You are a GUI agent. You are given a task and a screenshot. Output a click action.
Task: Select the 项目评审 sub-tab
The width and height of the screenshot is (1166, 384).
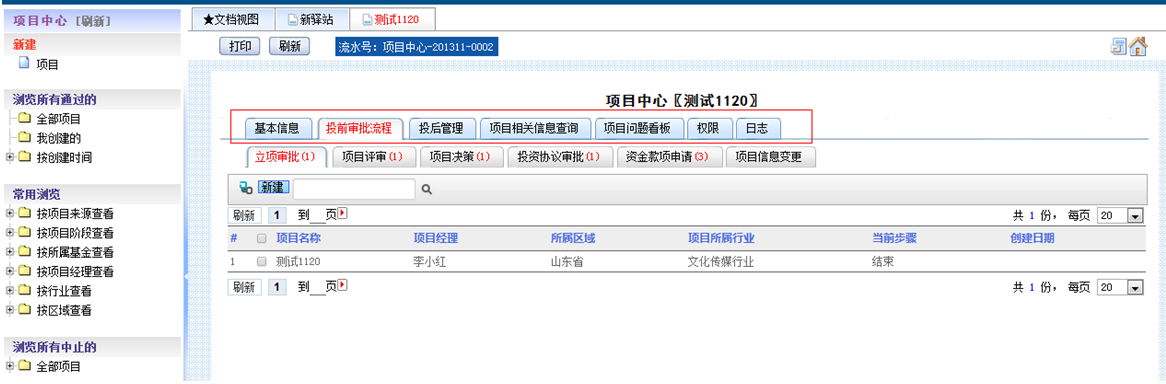pyautogui.click(x=373, y=157)
